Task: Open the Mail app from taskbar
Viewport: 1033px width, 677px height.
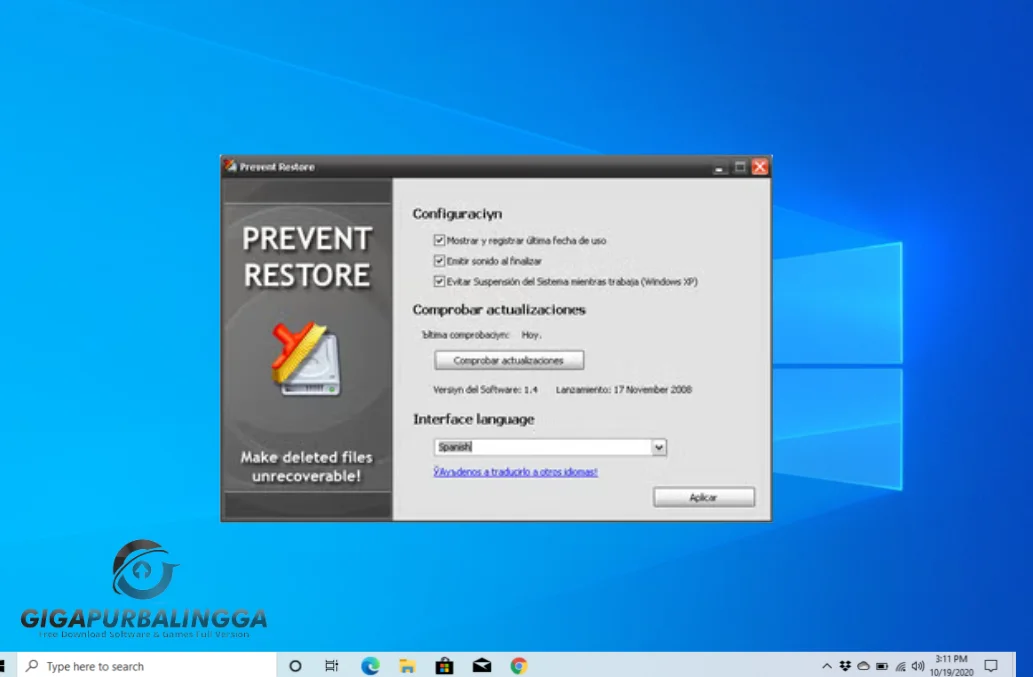Action: 482,666
